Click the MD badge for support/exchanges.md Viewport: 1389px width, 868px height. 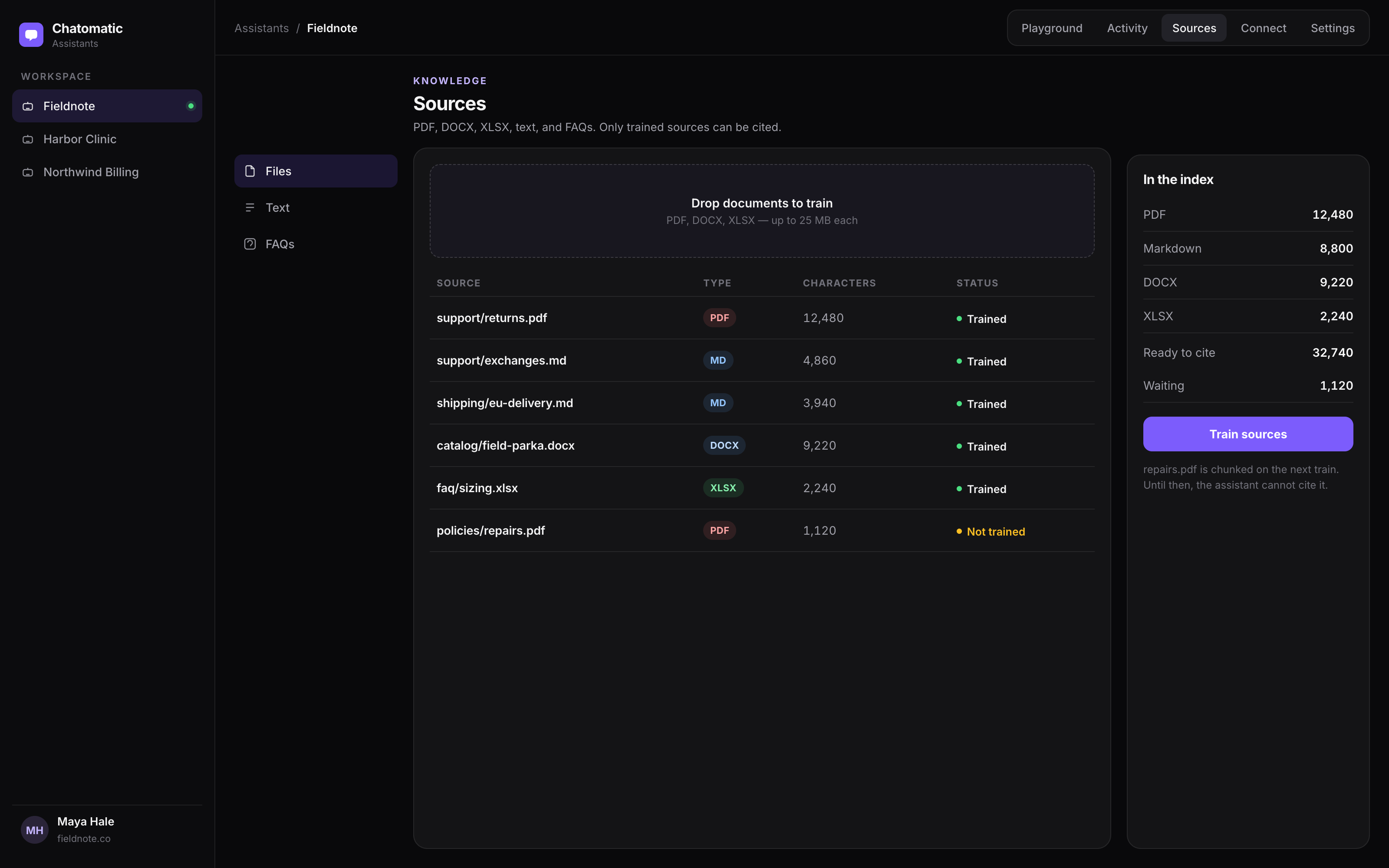click(x=718, y=361)
